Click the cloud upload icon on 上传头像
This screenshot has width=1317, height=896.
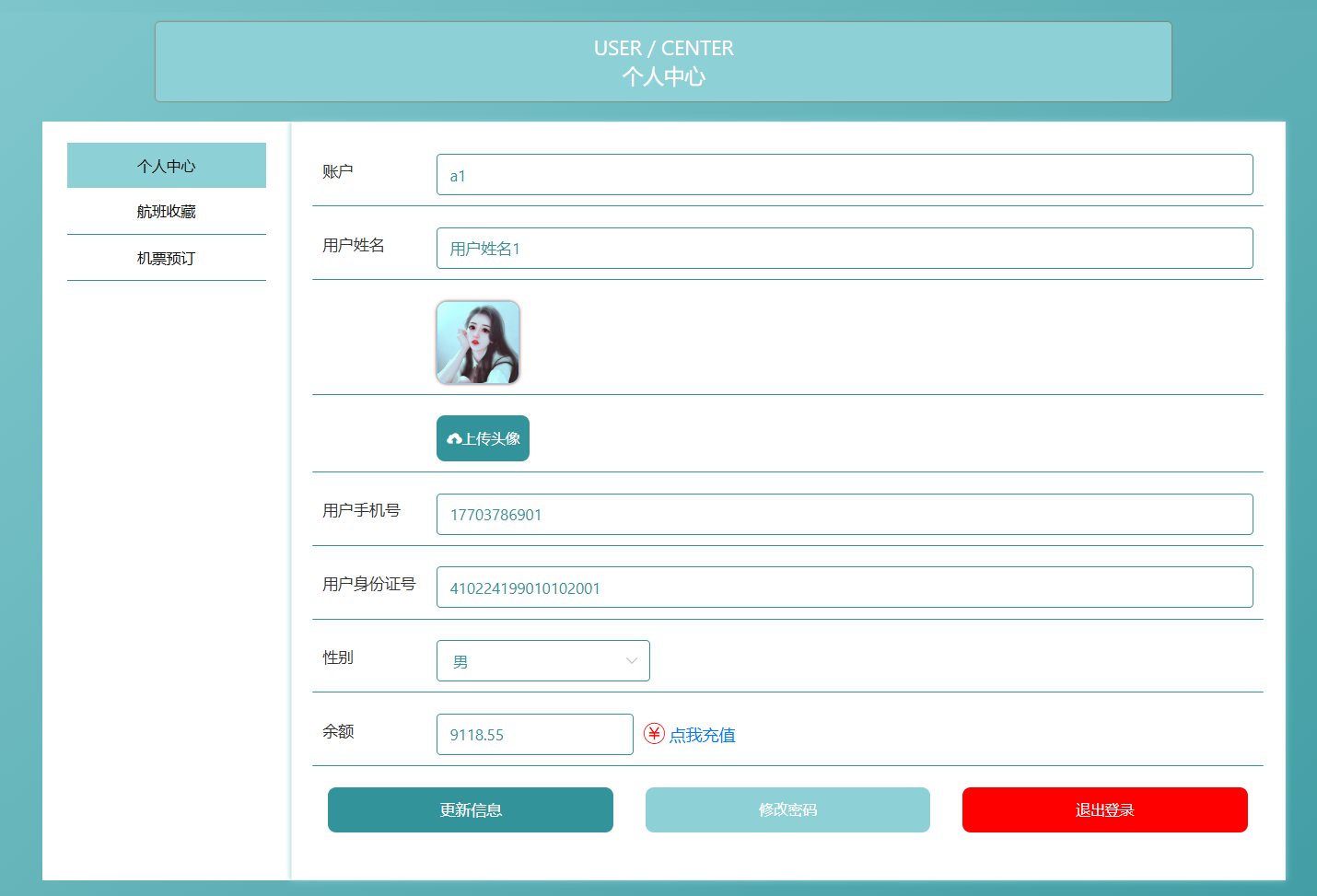(454, 439)
